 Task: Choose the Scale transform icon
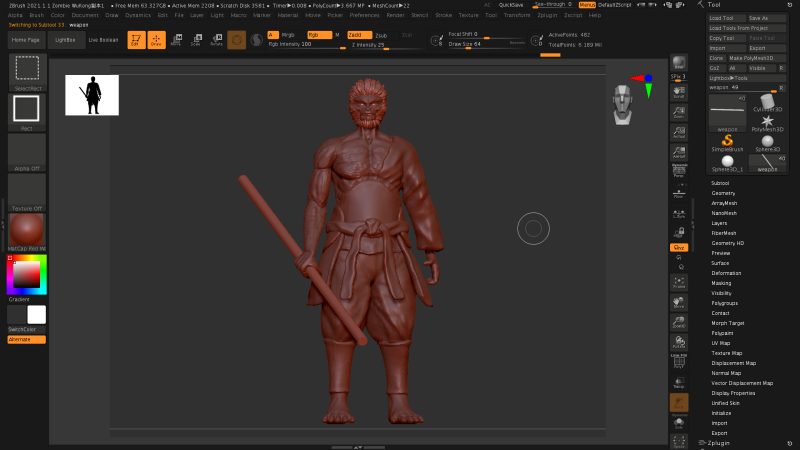point(195,40)
